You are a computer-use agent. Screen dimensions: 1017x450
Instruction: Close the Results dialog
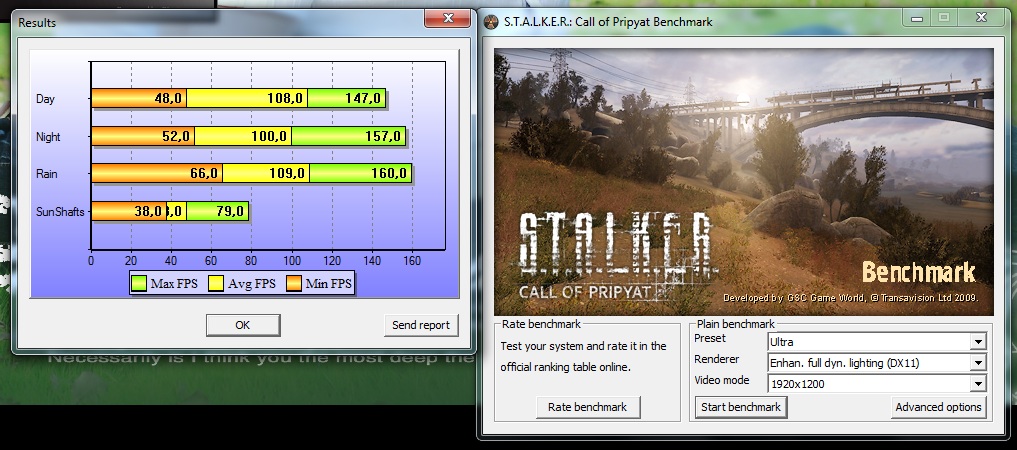447,18
